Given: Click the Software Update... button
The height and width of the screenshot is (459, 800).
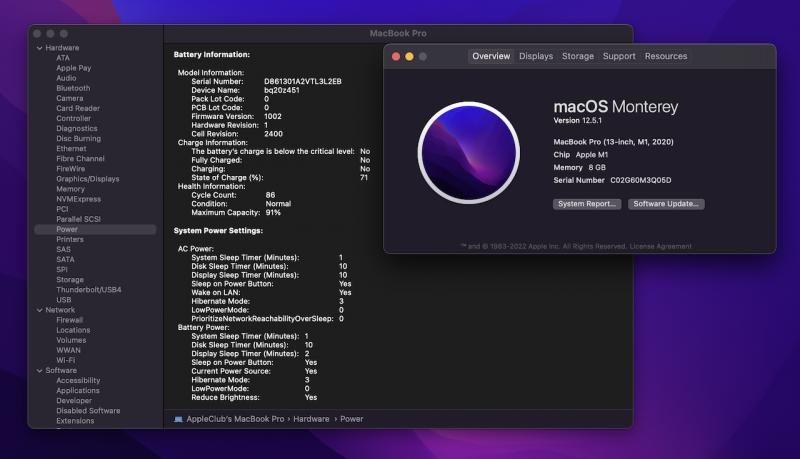Looking at the screenshot, I should [666, 204].
